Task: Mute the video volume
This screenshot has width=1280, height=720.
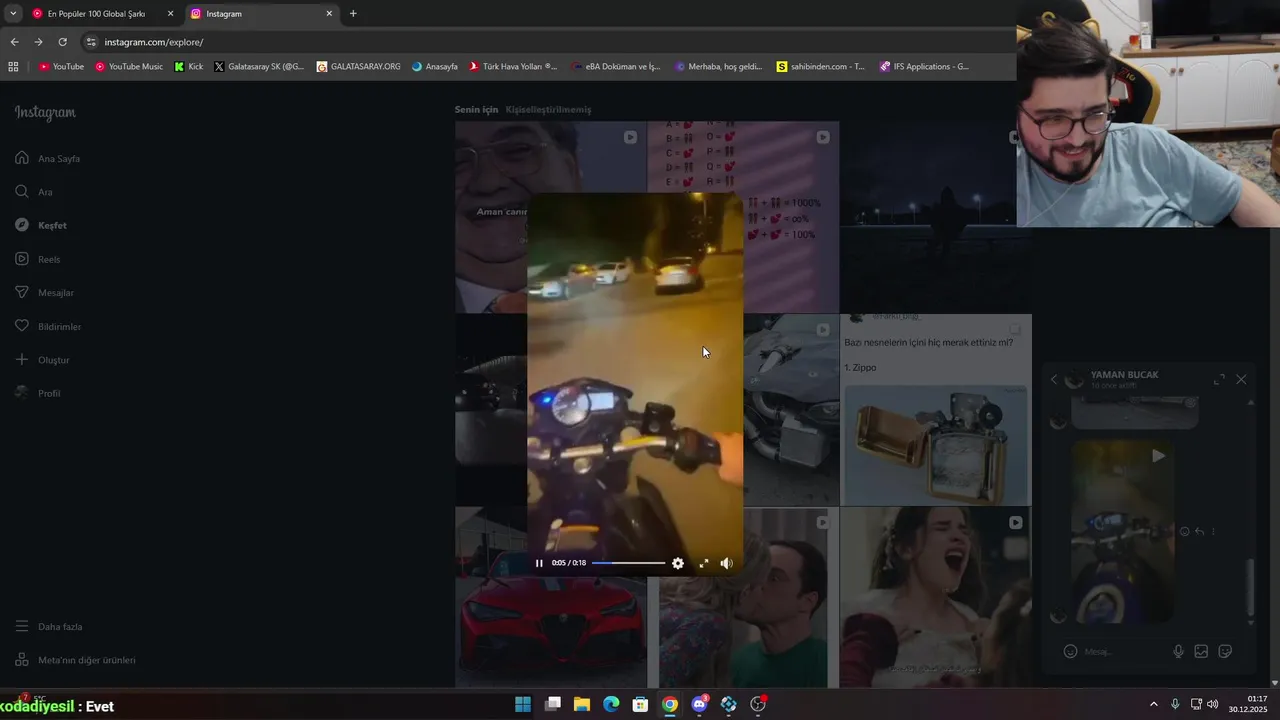Action: [x=727, y=563]
